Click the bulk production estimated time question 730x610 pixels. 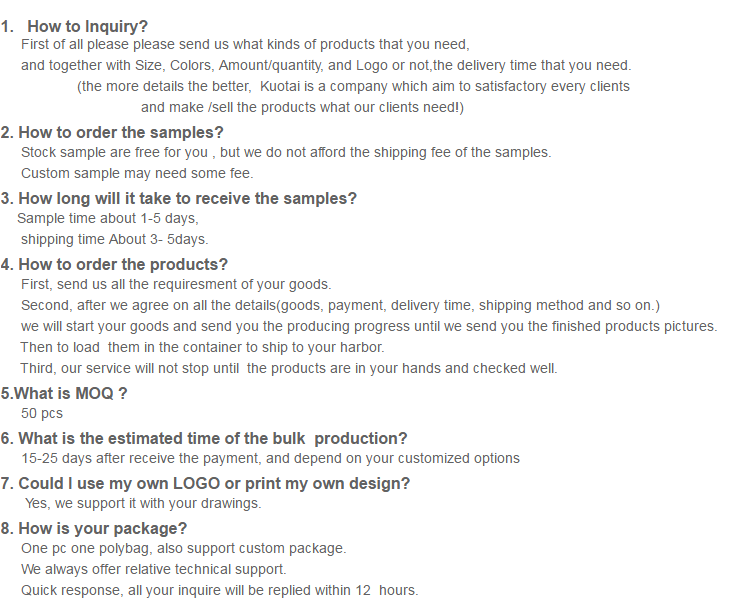point(204,438)
